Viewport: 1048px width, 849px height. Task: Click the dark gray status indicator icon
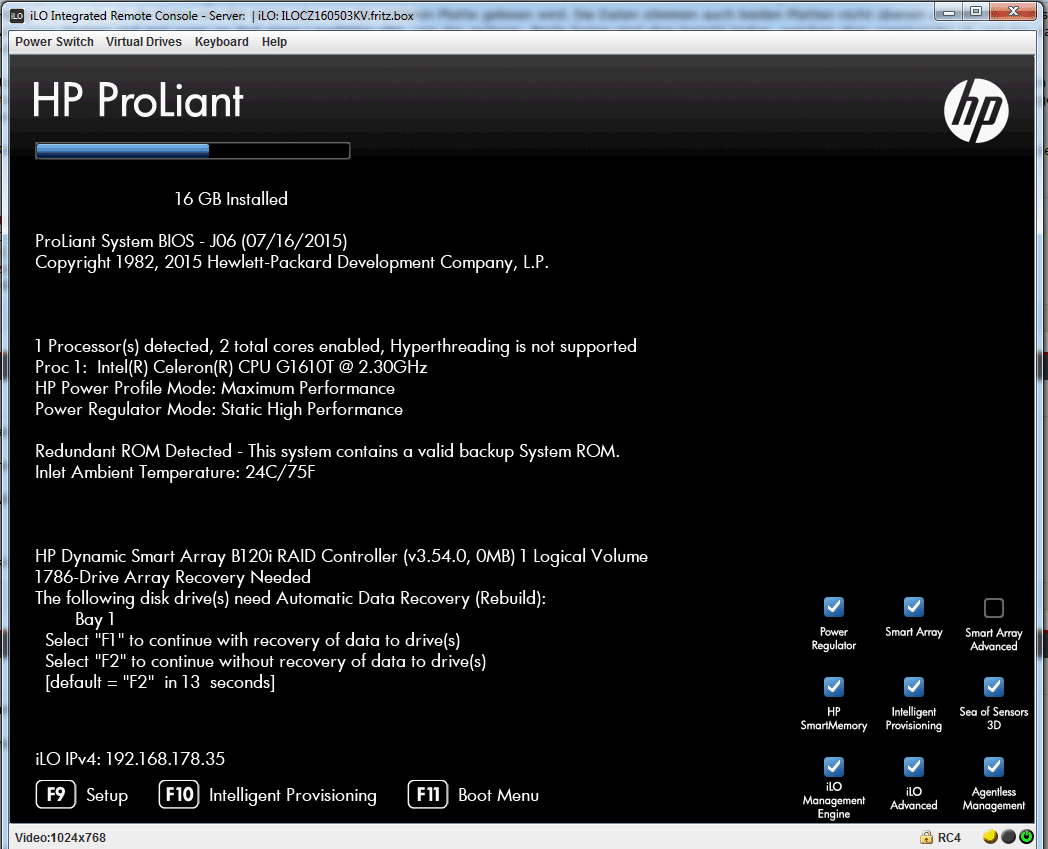tap(1009, 836)
